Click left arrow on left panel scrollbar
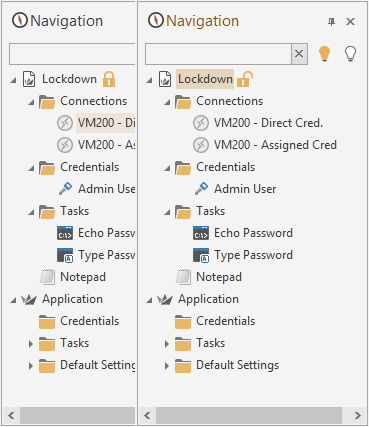The height and width of the screenshot is (427, 369). (x=11, y=415)
